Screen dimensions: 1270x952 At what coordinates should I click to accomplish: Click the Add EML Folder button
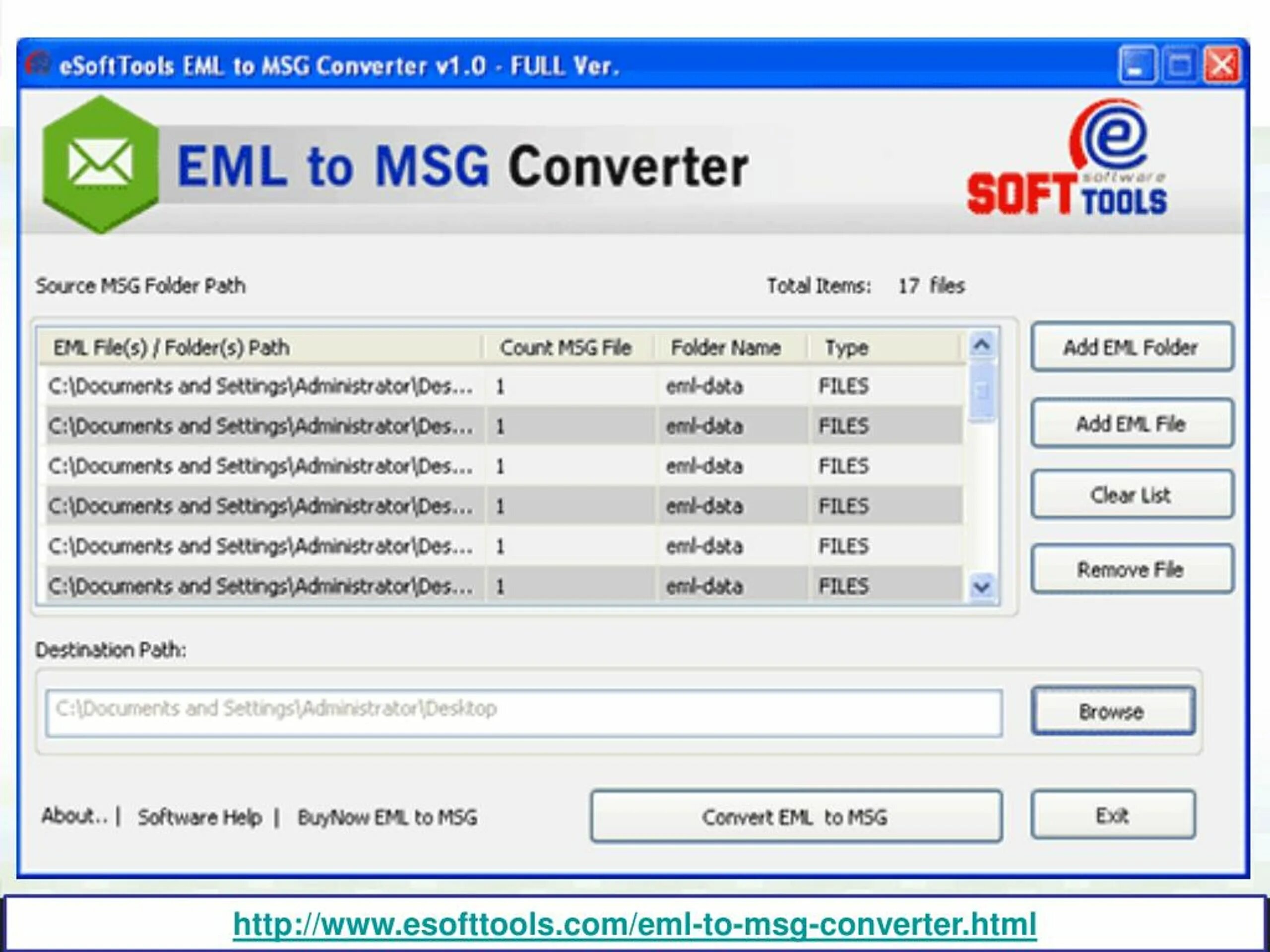tap(1132, 347)
